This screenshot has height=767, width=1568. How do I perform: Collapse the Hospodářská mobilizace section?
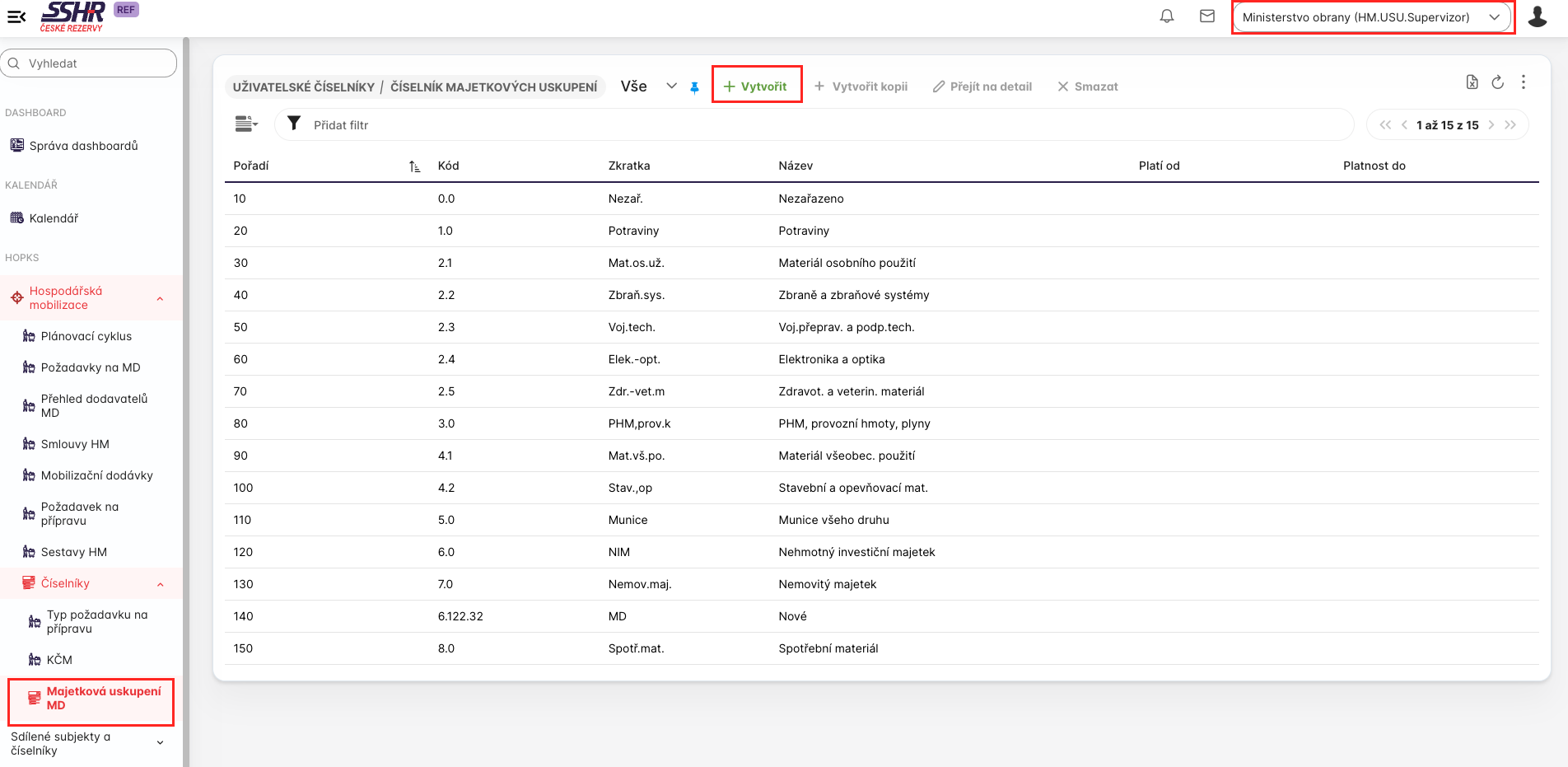(160, 298)
